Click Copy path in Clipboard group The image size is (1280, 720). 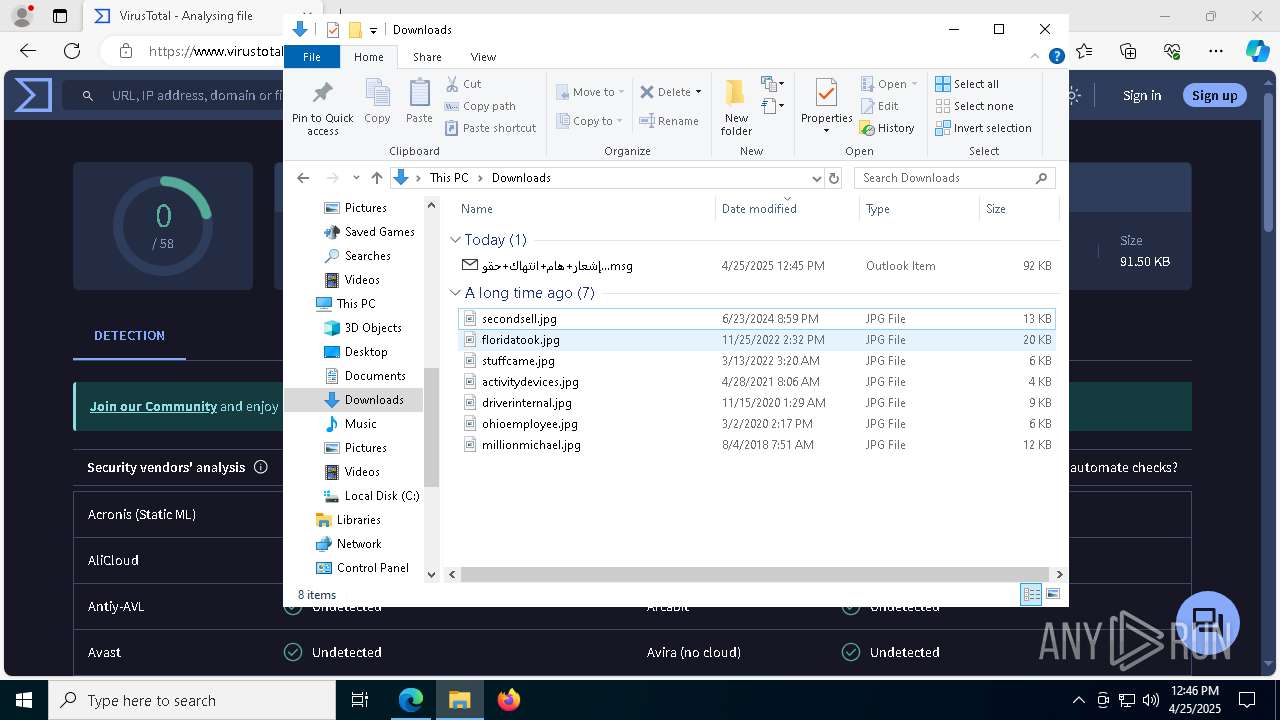point(480,106)
